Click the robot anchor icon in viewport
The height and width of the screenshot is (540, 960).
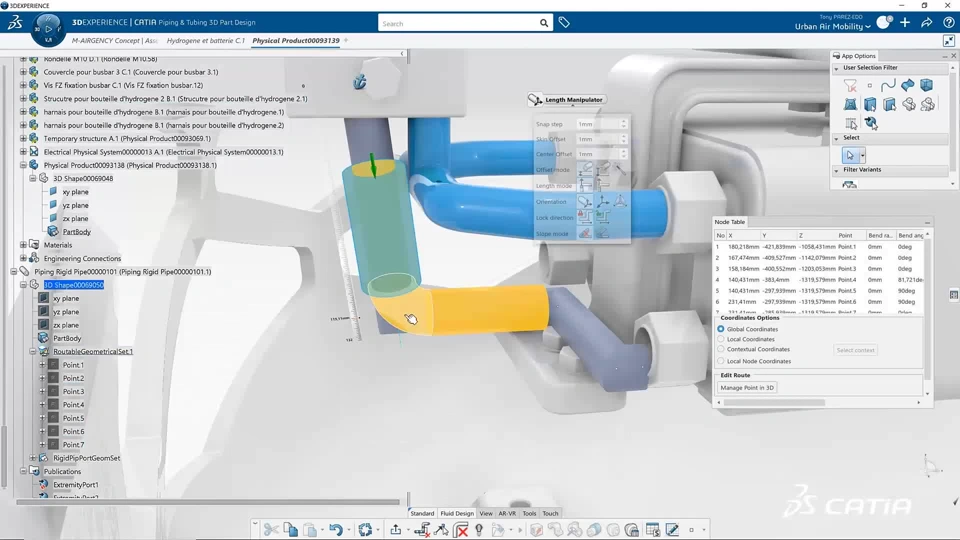(x=360, y=81)
